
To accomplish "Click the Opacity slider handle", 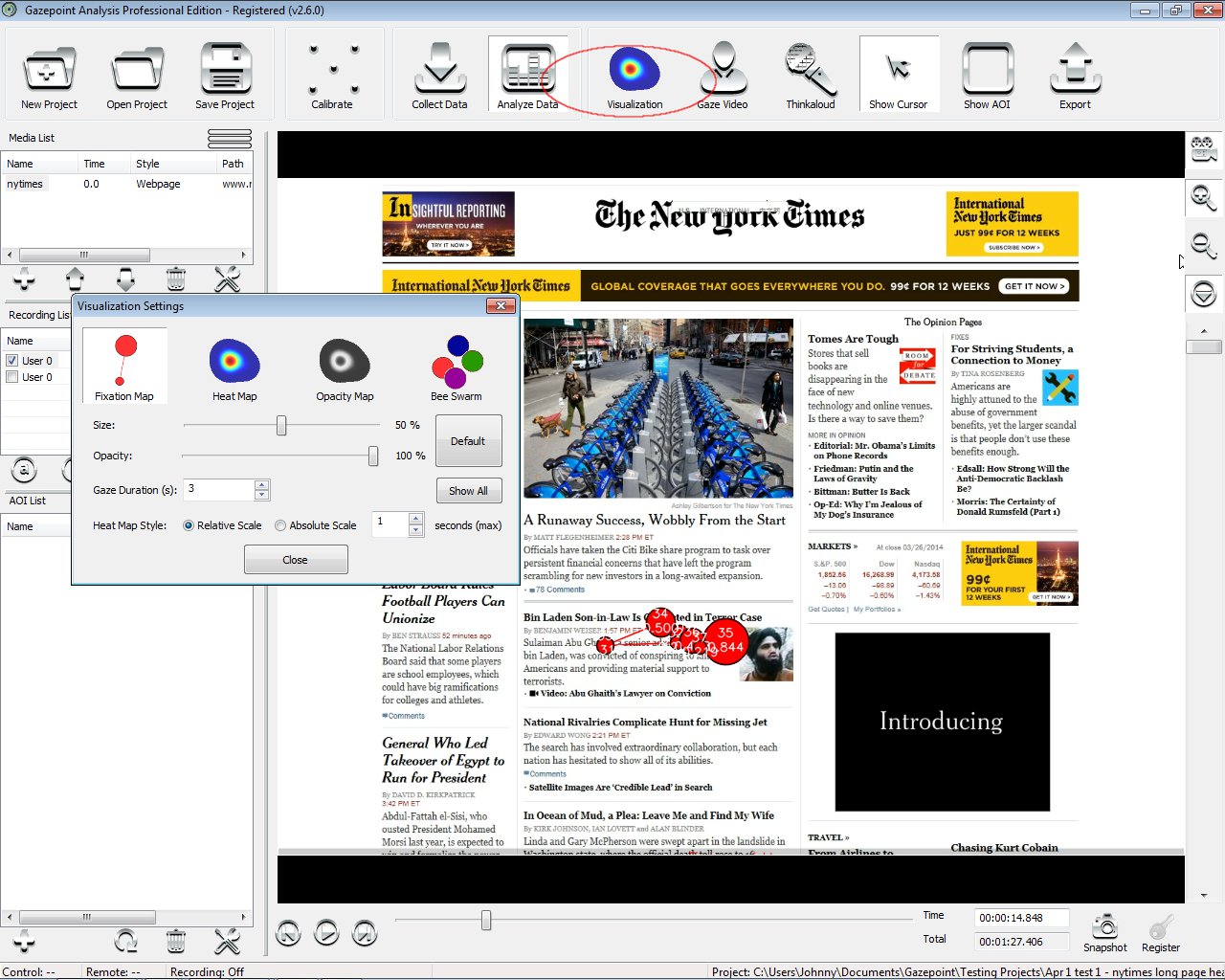I will click(x=373, y=456).
